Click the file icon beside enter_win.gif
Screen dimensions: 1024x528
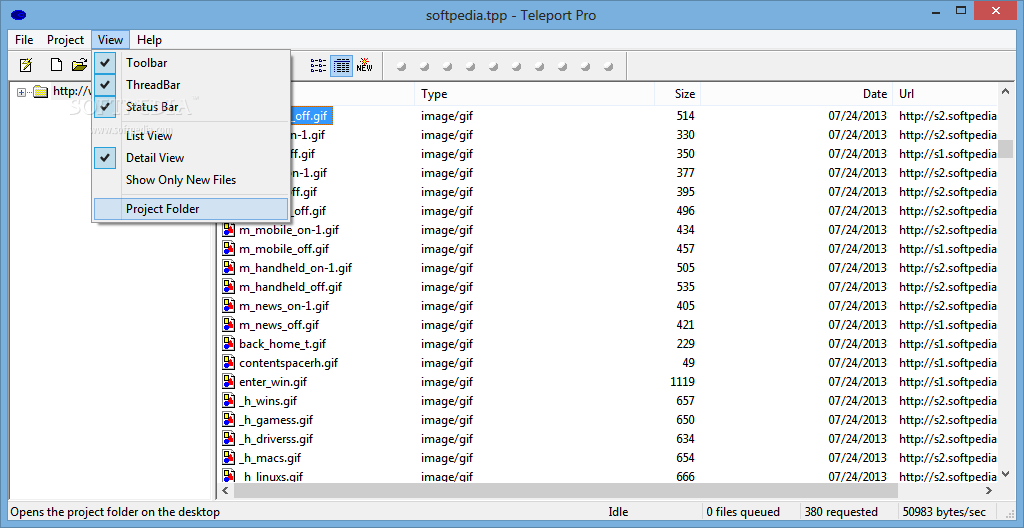click(x=229, y=382)
